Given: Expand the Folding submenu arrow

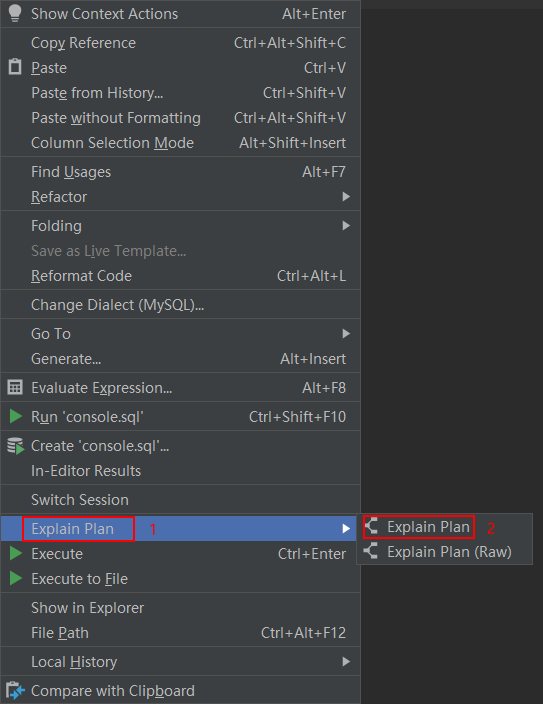Looking at the screenshot, I should (x=346, y=225).
